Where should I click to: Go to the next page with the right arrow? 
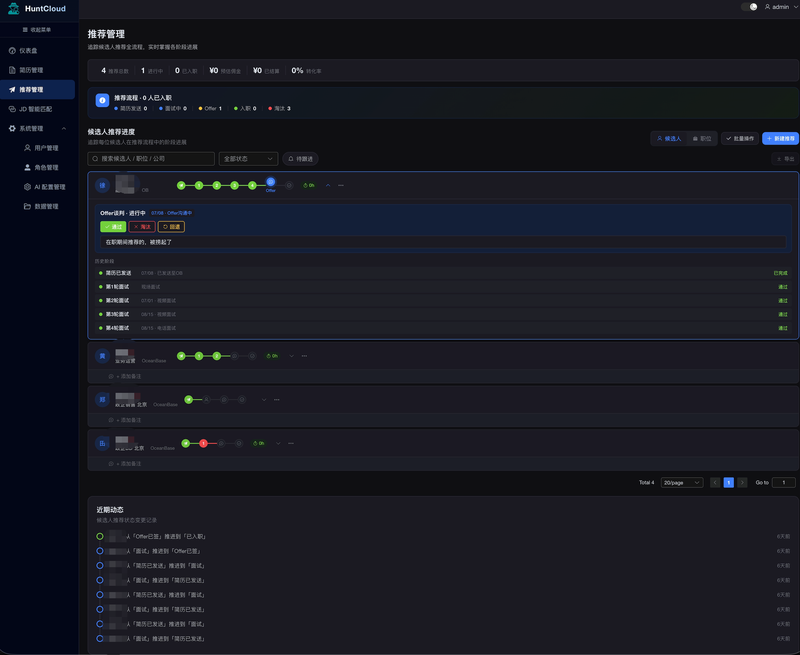(742, 483)
